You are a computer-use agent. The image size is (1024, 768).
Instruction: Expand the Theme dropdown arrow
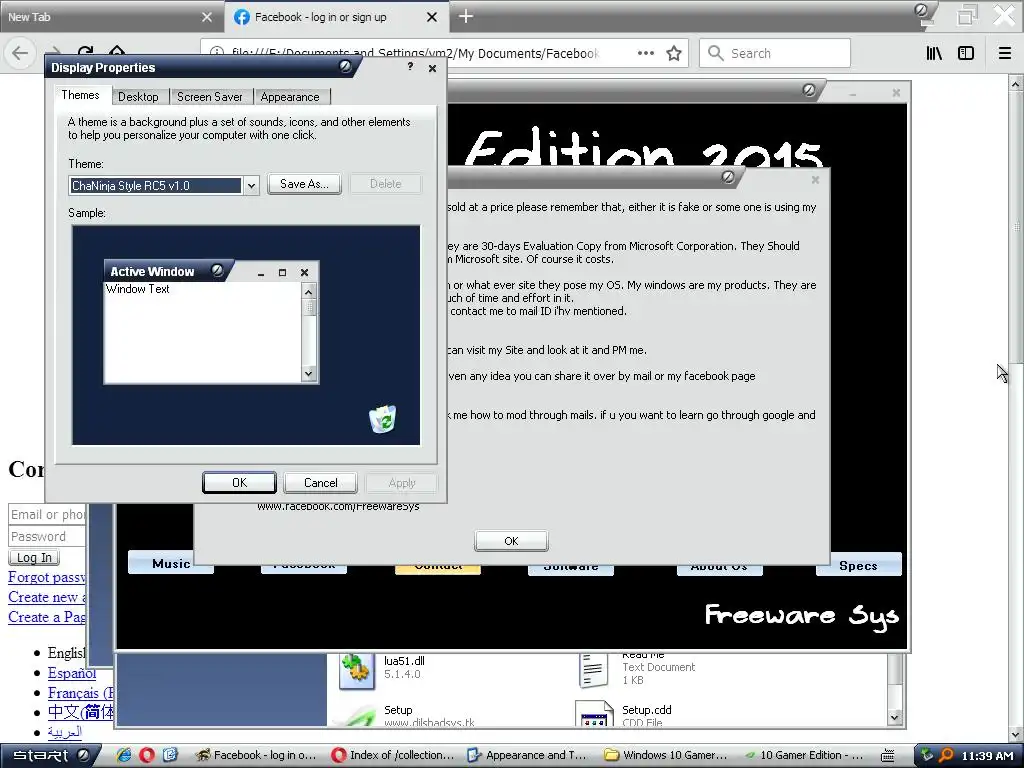[251, 185]
